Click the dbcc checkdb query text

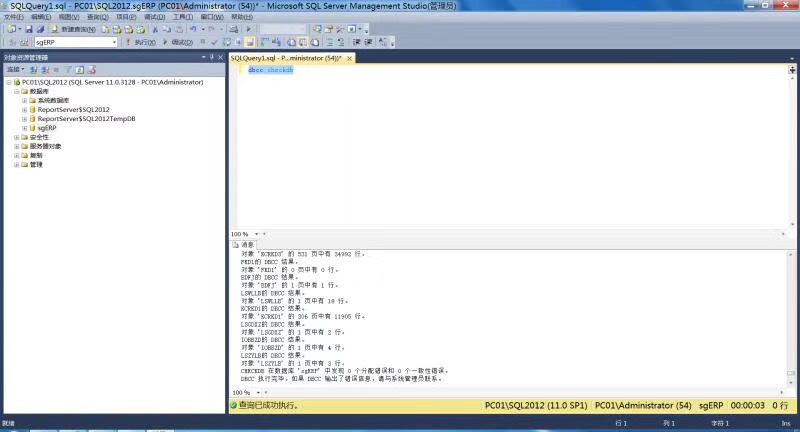(x=270, y=70)
